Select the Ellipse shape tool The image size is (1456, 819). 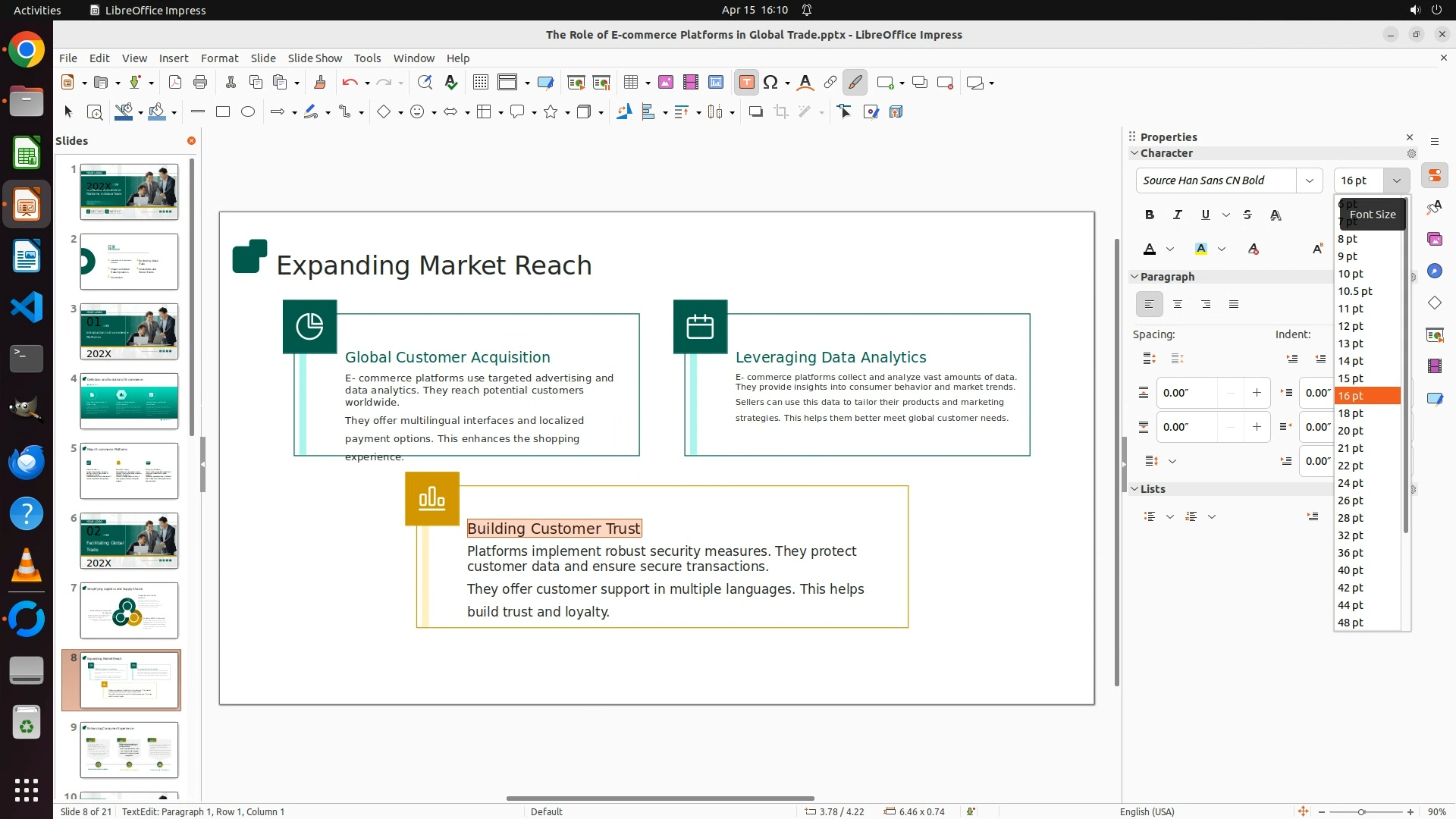pyautogui.click(x=247, y=112)
